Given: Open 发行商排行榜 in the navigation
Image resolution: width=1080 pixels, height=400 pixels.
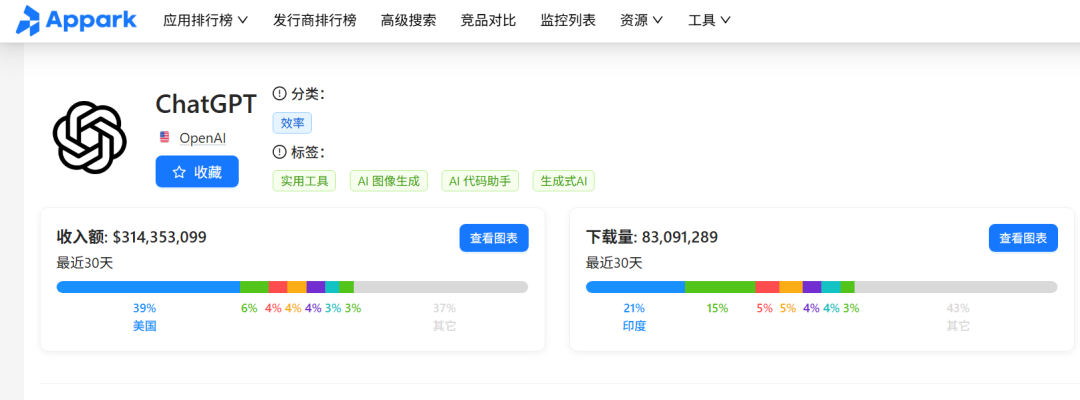Looking at the screenshot, I should click(315, 20).
